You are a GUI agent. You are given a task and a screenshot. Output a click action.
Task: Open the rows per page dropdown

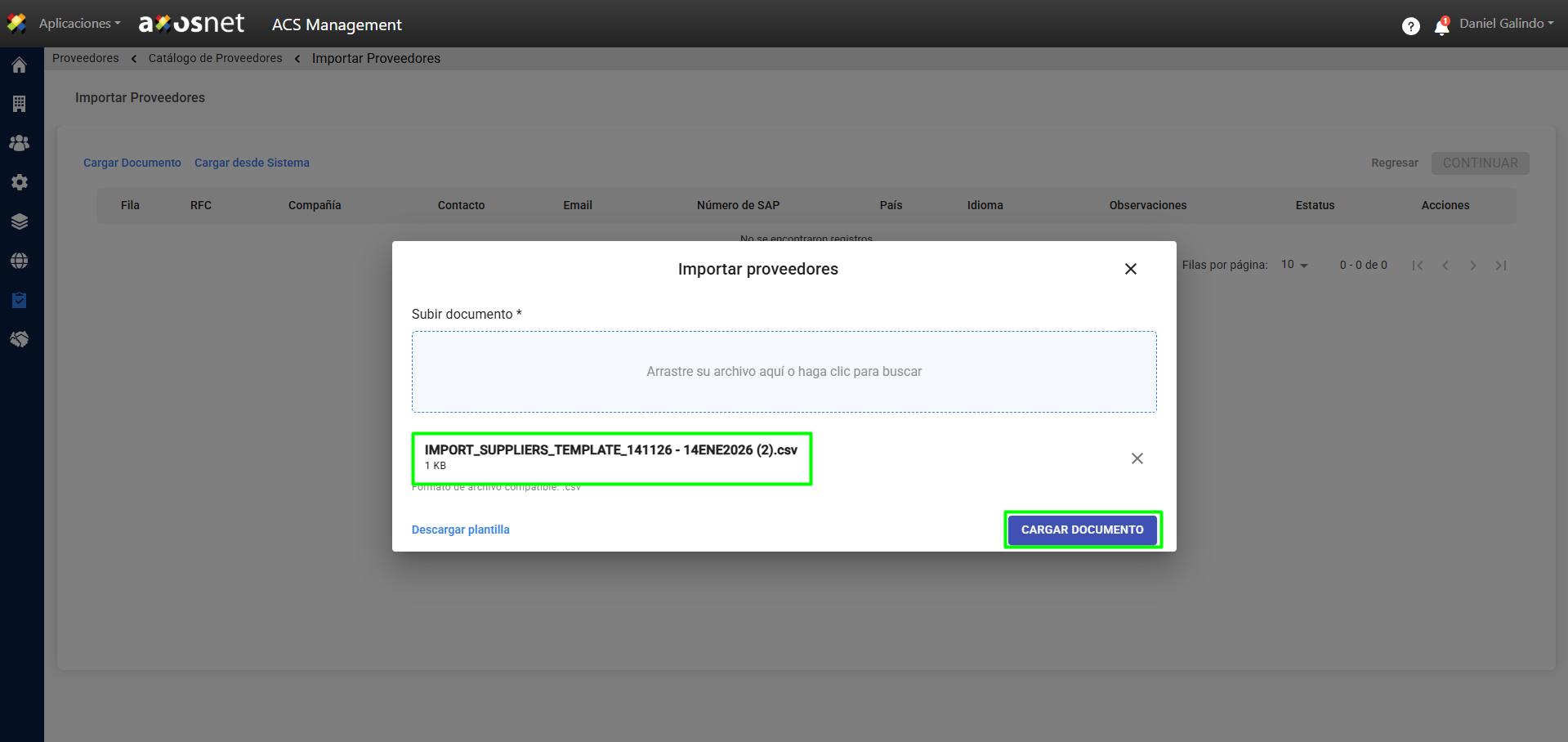coord(1294,265)
